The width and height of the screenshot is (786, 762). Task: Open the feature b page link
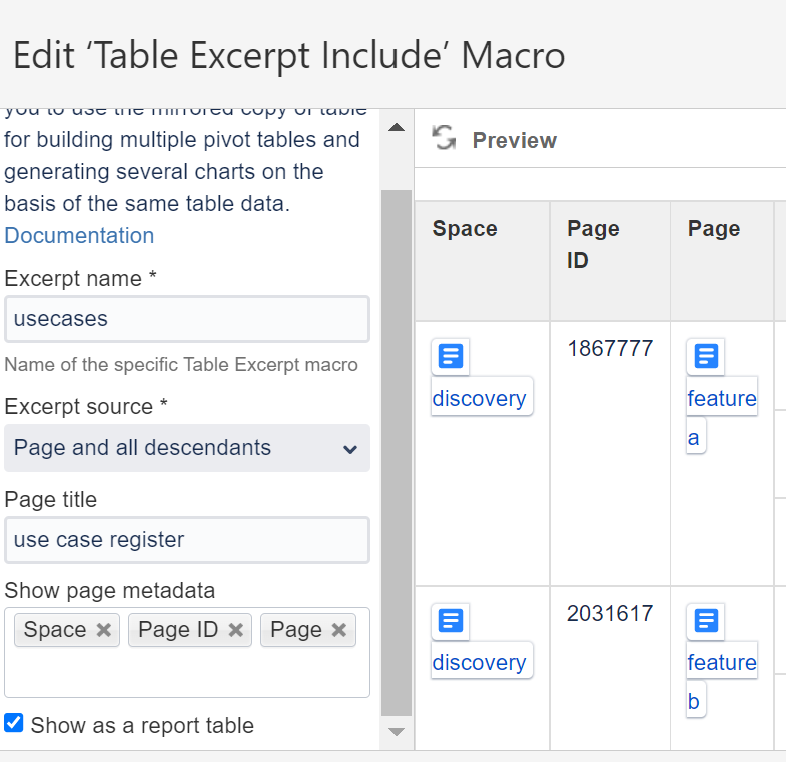721,663
